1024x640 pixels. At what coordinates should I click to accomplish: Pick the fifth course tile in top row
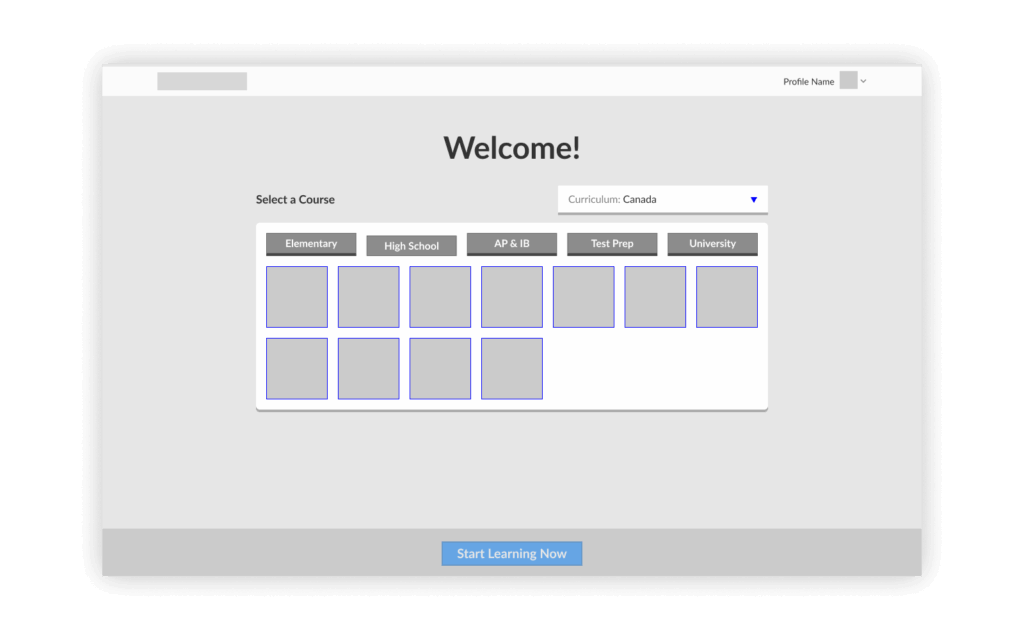coord(584,297)
